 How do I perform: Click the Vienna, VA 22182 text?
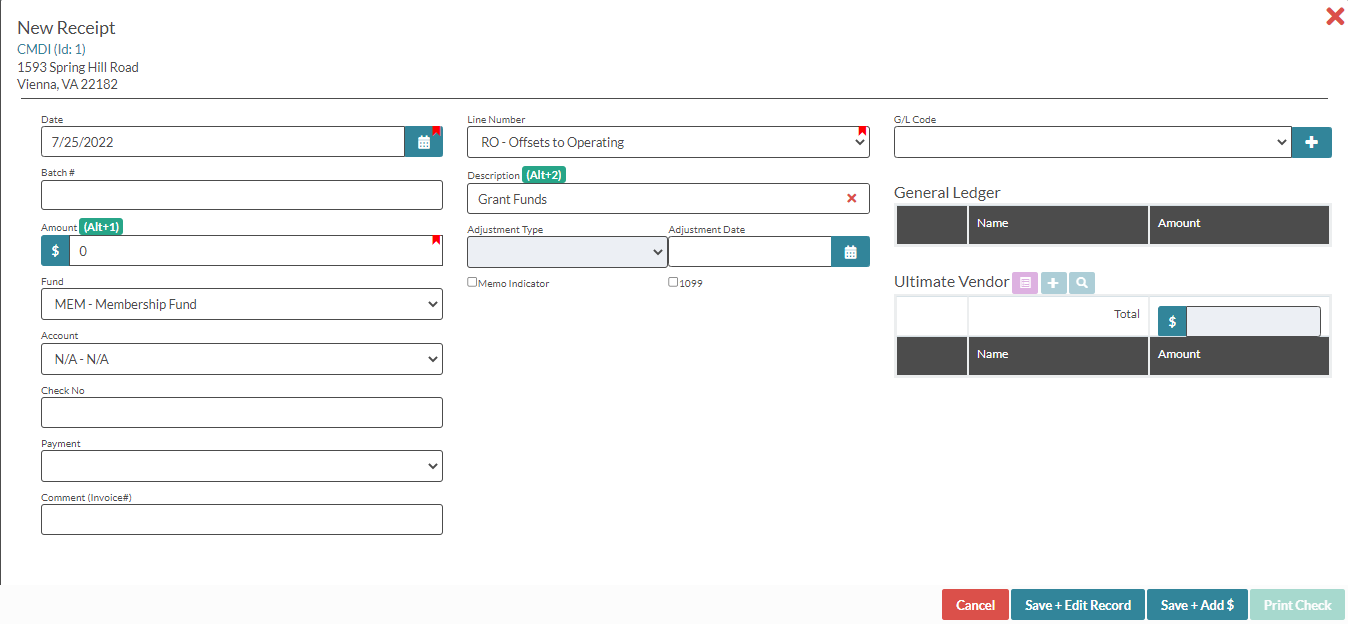click(x=67, y=84)
